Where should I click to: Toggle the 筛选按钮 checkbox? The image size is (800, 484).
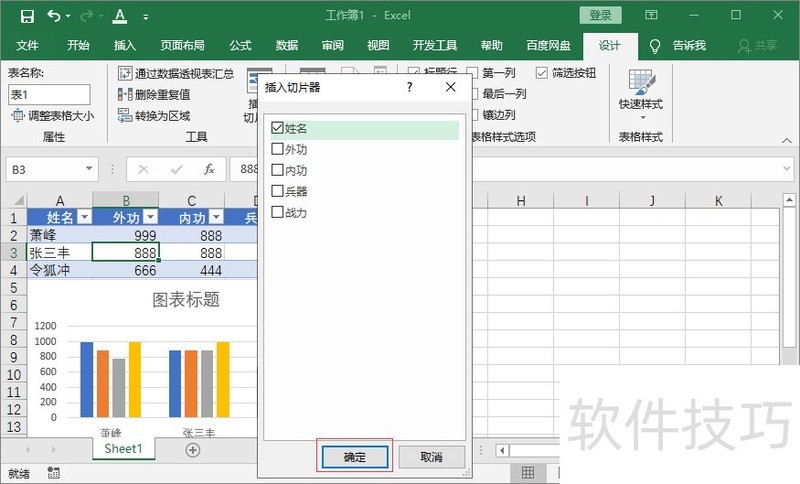click(x=541, y=73)
